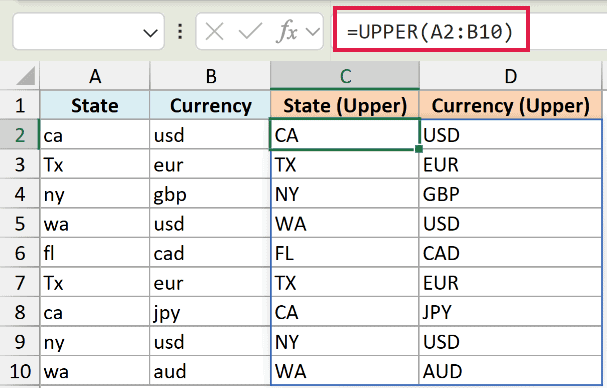Select cell D6 containing 'CAD'
Viewport: 607px width, 388px height.
[x=511, y=253]
